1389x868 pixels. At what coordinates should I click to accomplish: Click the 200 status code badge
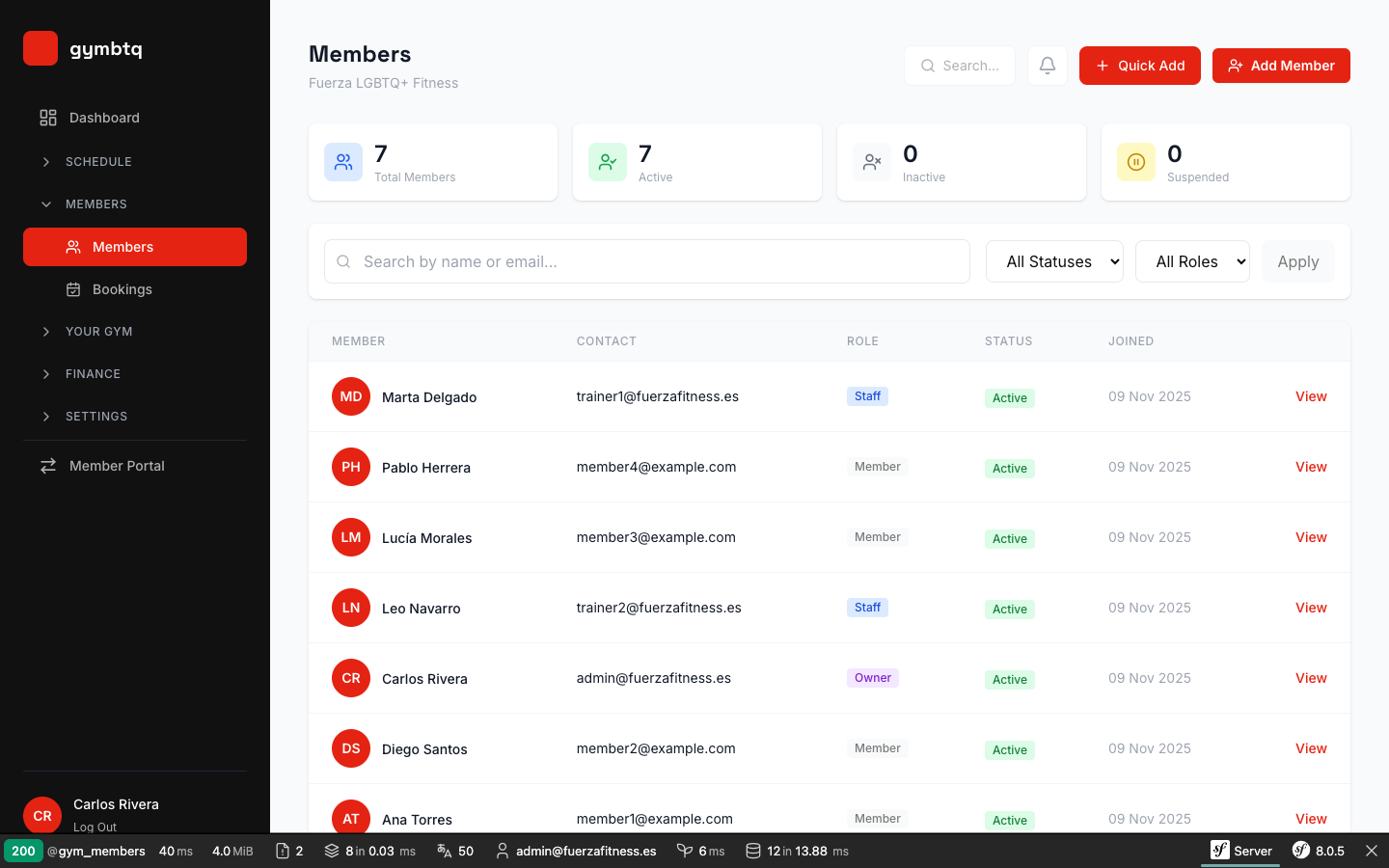(23, 851)
